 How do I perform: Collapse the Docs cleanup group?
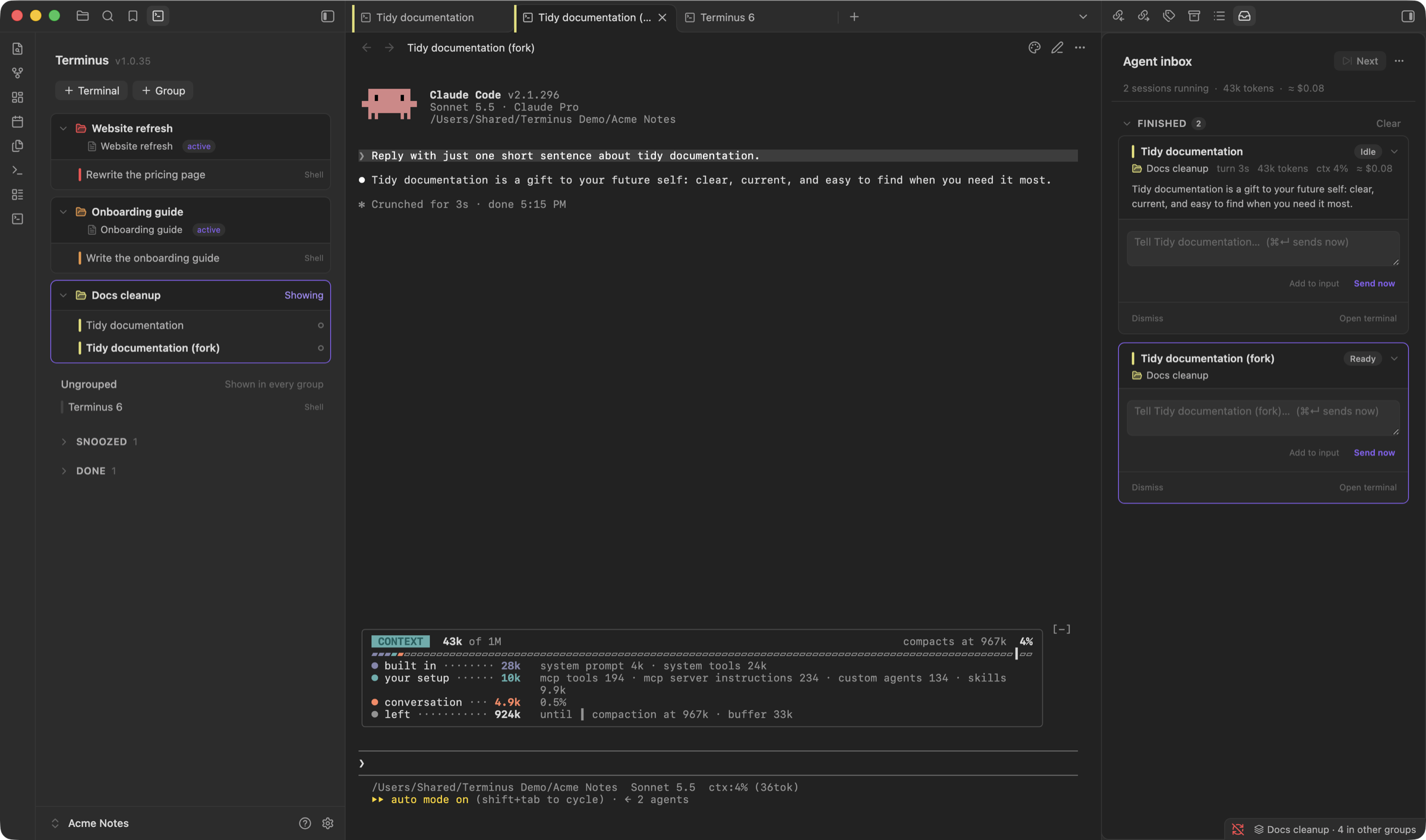pyautogui.click(x=64, y=295)
